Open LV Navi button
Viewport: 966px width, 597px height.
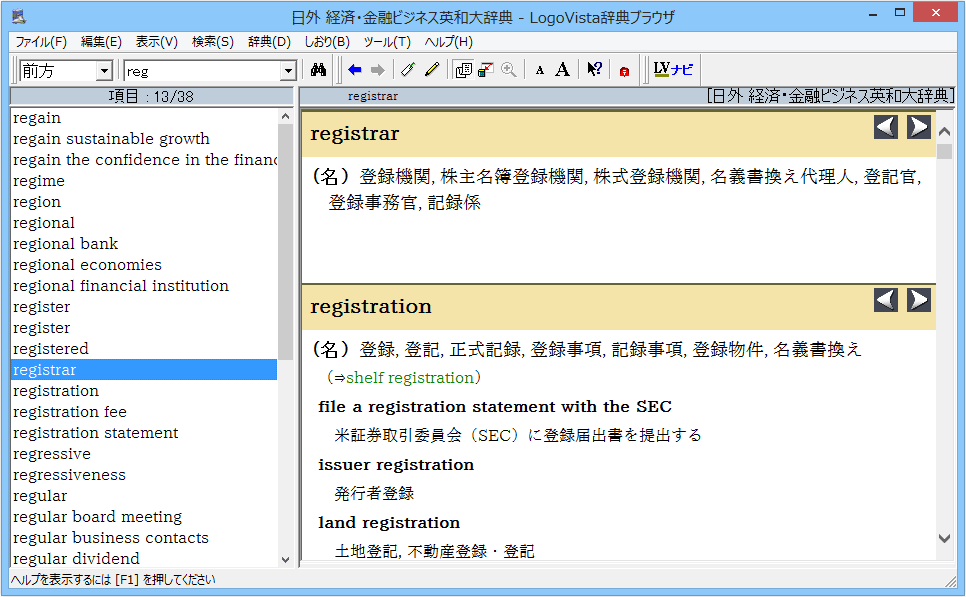pyautogui.click(x=673, y=69)
